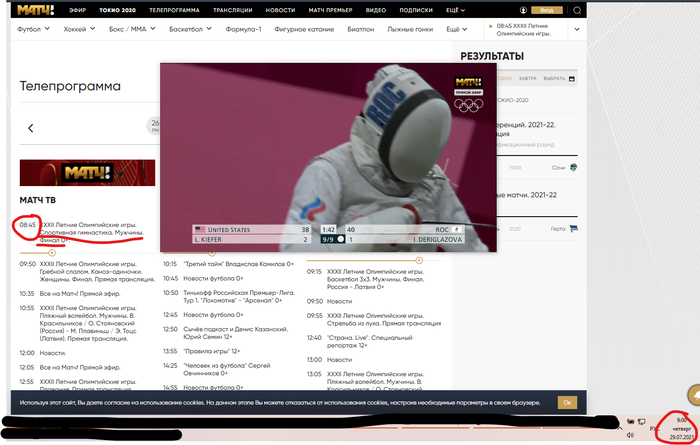Screen dimensions: 700x445
Task: Open the ТОКИО 2020 menu item
Action: (x=117, y=10)
